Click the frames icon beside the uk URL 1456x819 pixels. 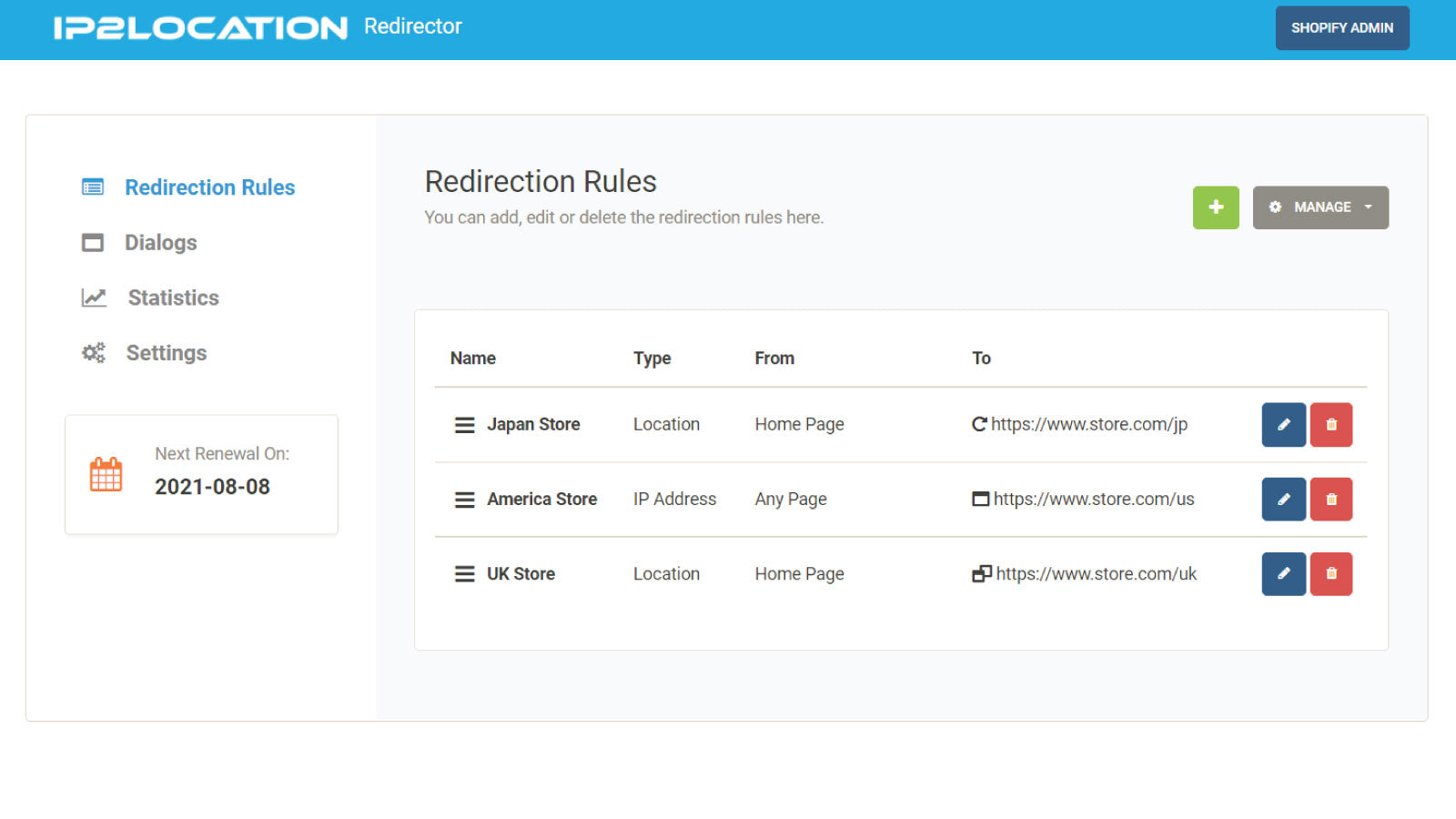tap(981, 573)
